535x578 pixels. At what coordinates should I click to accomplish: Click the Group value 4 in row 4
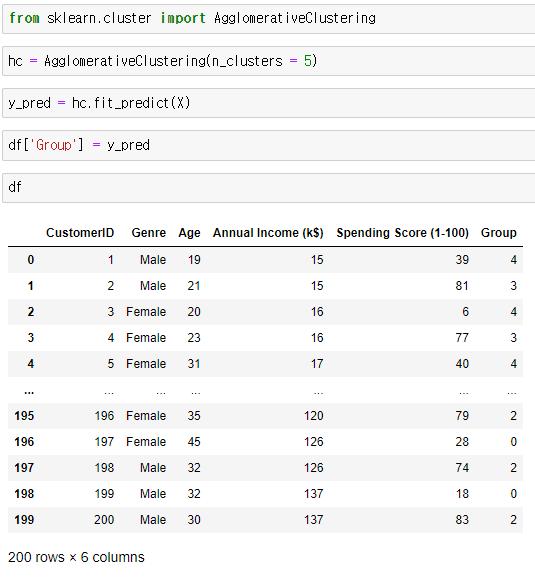point(514,364)
